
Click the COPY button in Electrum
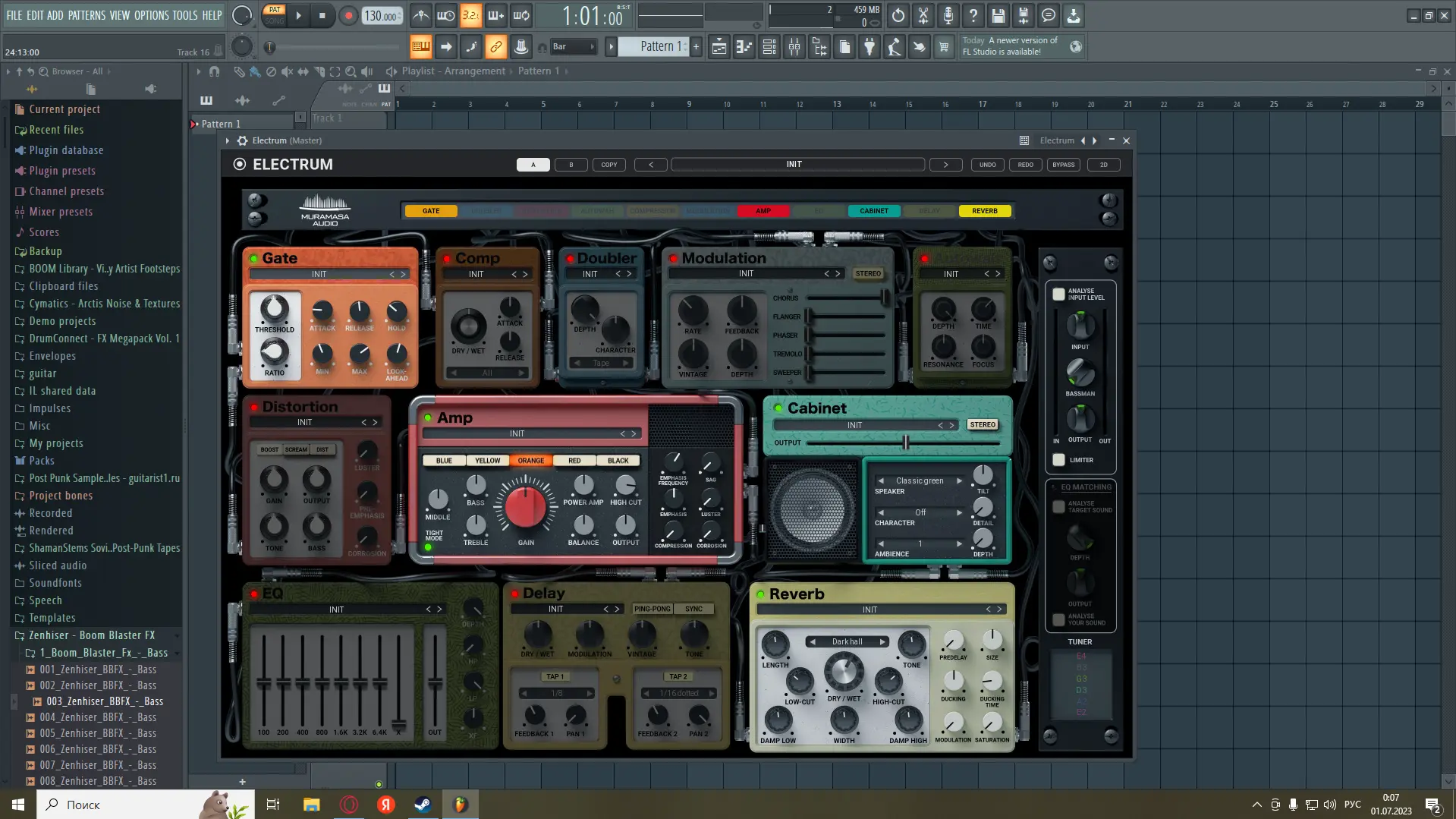point(609,165)
